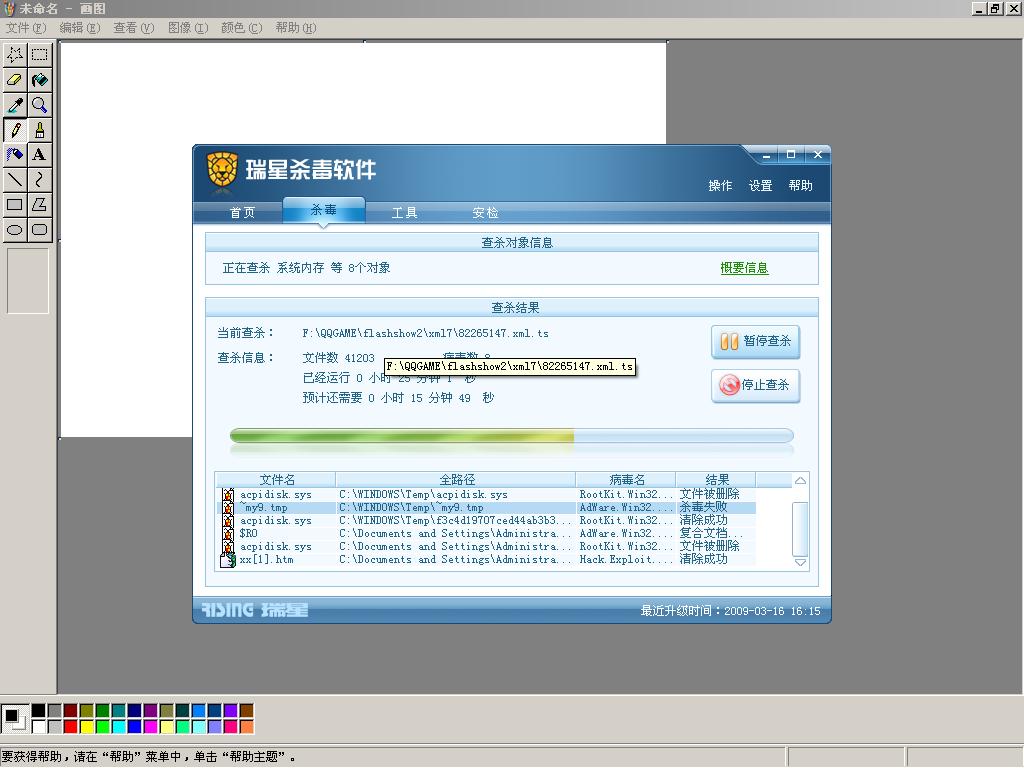Sort by the 全路径 column header
Screen dimensions: 1024x768
tap(456, 479)
